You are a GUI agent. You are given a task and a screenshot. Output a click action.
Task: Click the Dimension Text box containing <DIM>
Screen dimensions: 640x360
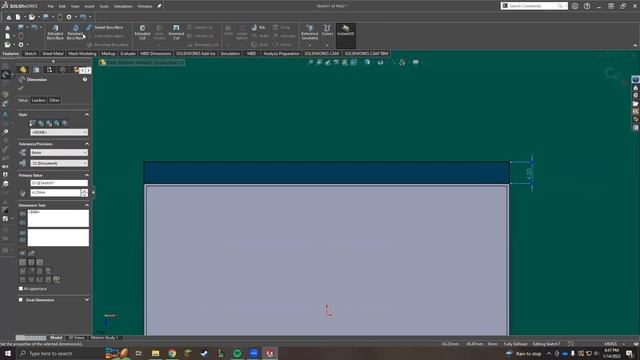pos(58,218)
